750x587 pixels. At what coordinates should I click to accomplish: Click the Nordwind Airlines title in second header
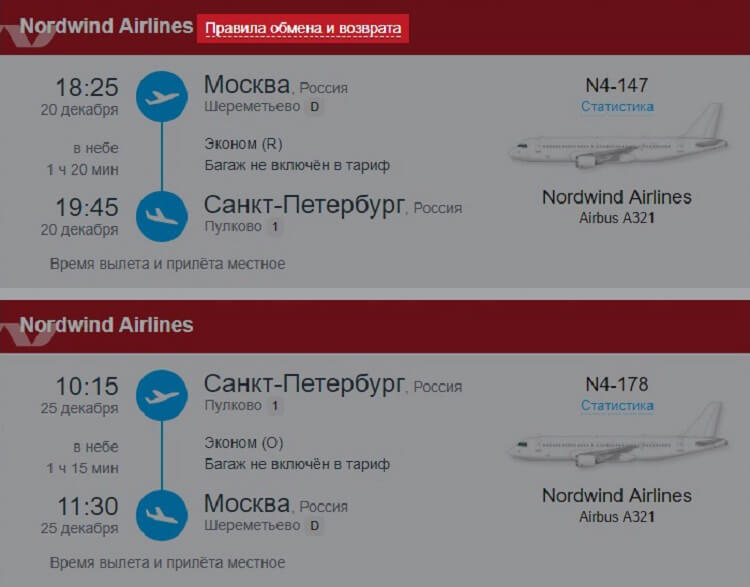point(106,325)
